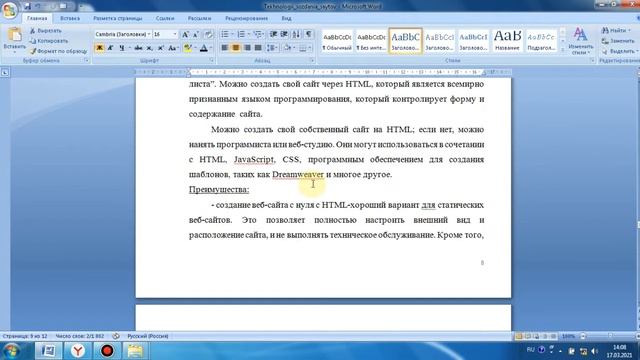Apply the Название style
The image size is (640, 360).
[x=507, y=41]
